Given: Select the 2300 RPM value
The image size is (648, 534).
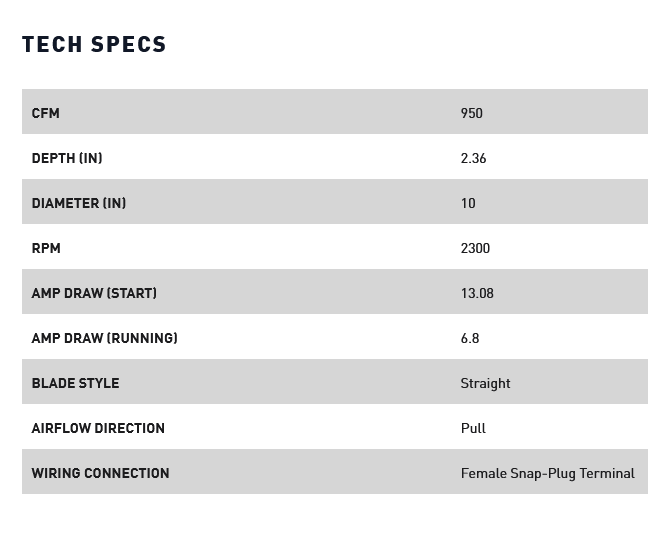Looking at the screenshot, I should click(x=476, y=248).
